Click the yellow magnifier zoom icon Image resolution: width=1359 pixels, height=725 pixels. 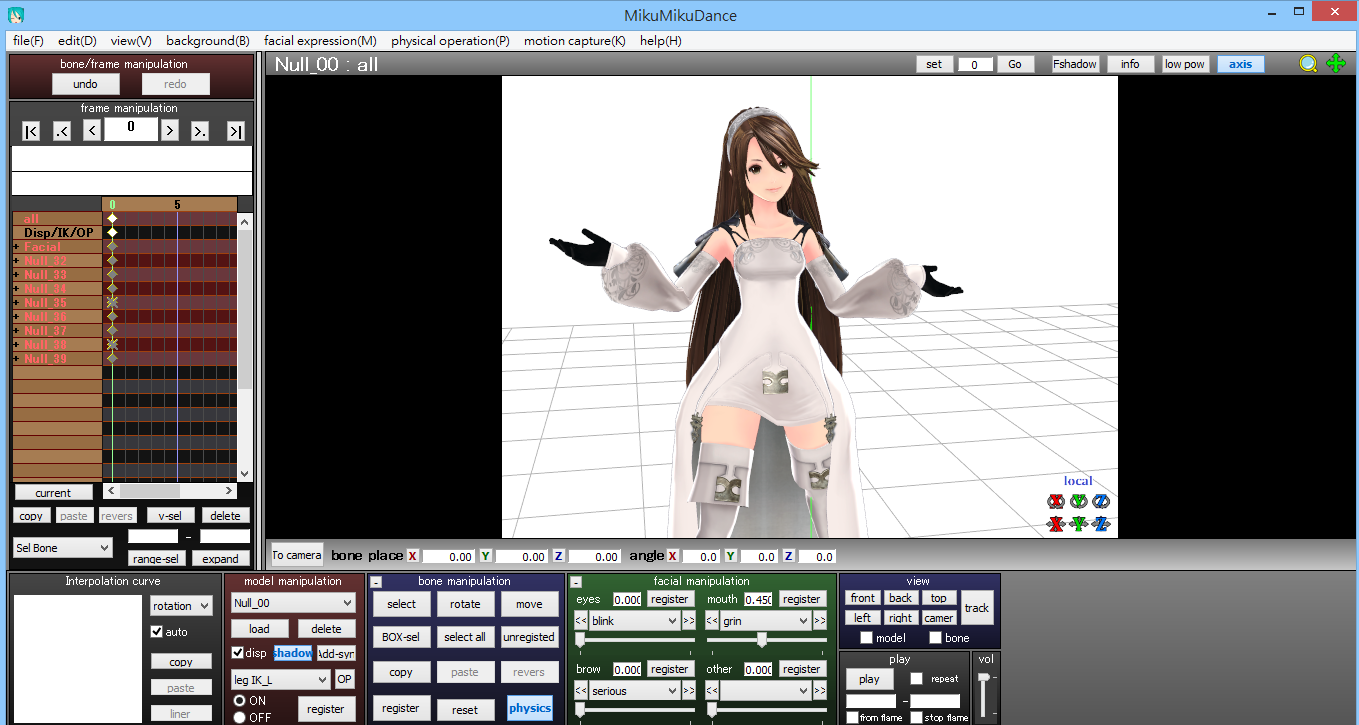pyautogui.click(x=1308, y=64)
